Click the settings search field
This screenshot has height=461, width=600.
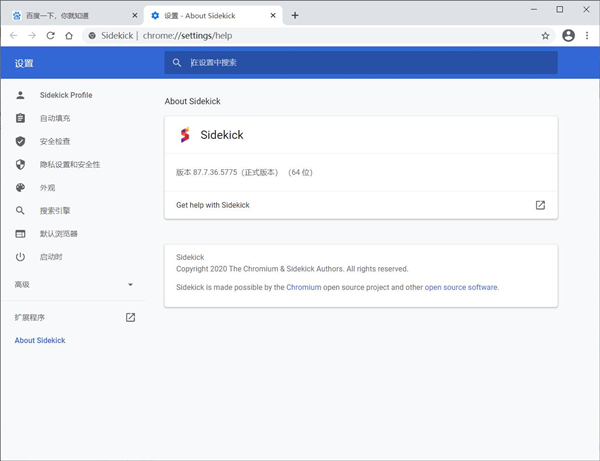tap(360, 62)
